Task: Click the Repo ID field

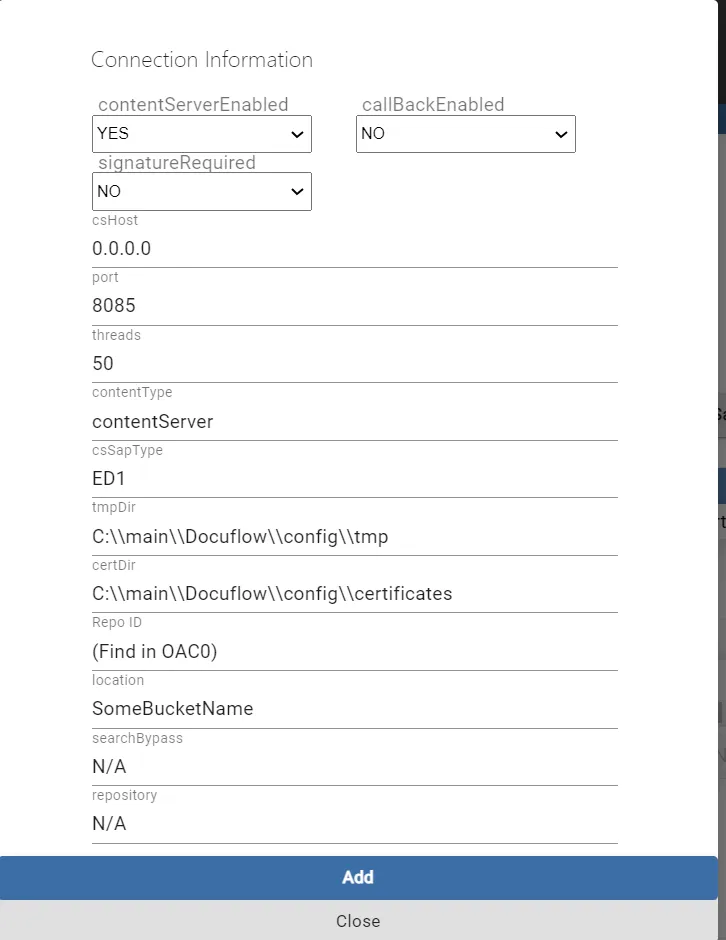Action: coord(355,651)
